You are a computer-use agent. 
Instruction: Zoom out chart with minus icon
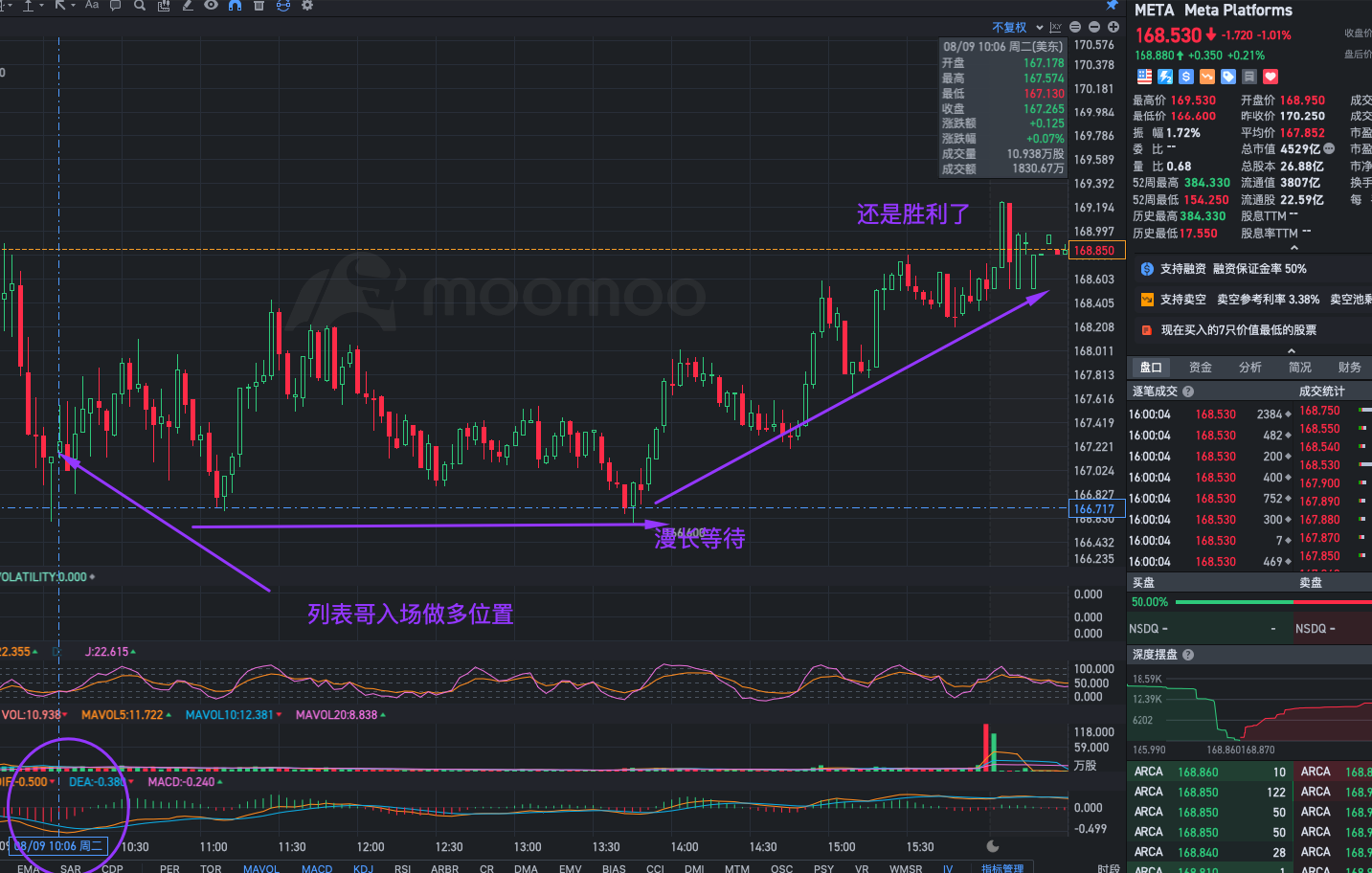coord(1094,28)
